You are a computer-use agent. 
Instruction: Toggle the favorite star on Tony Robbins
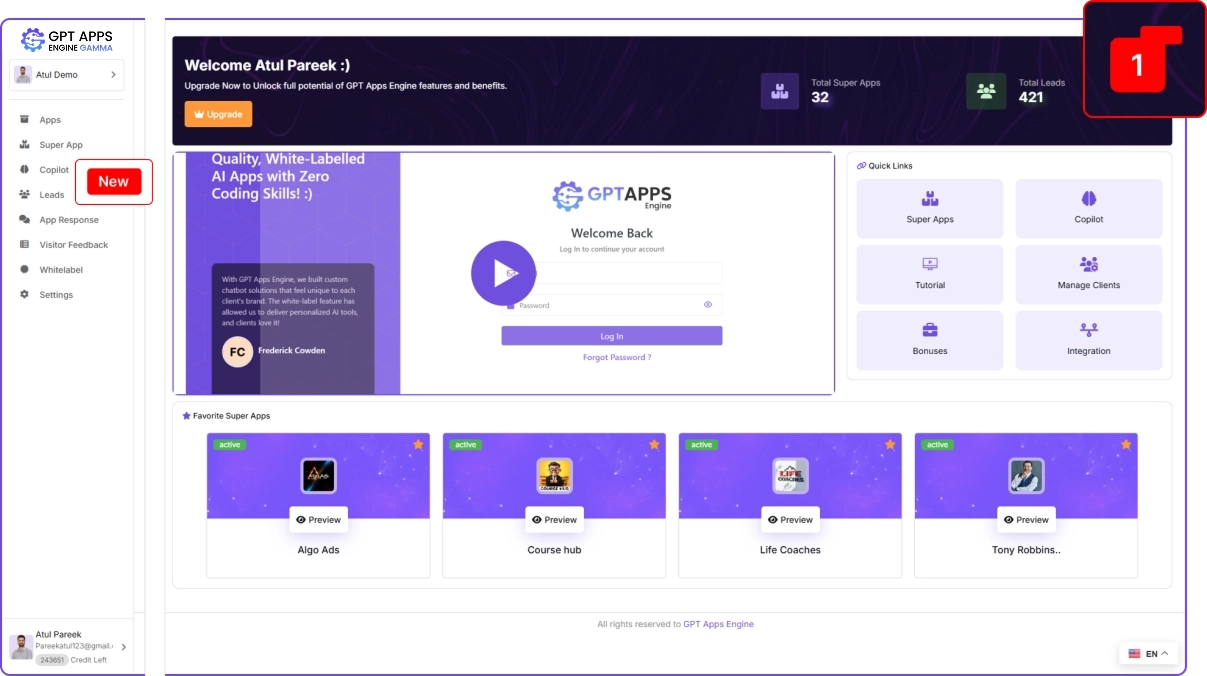pos(1126,444)
